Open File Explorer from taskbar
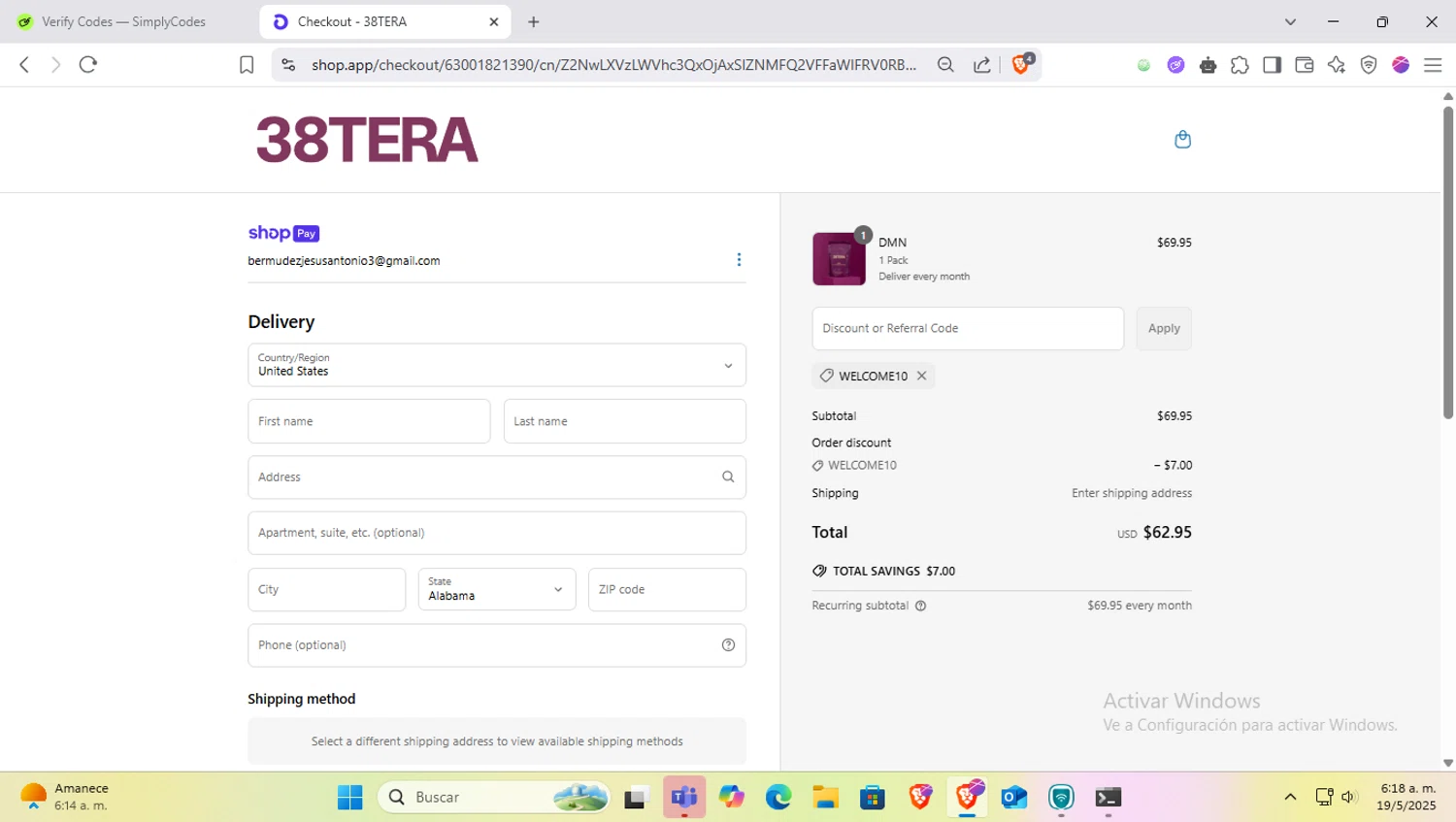This screenshot has height=822, width=1456. tap(826, 798)
